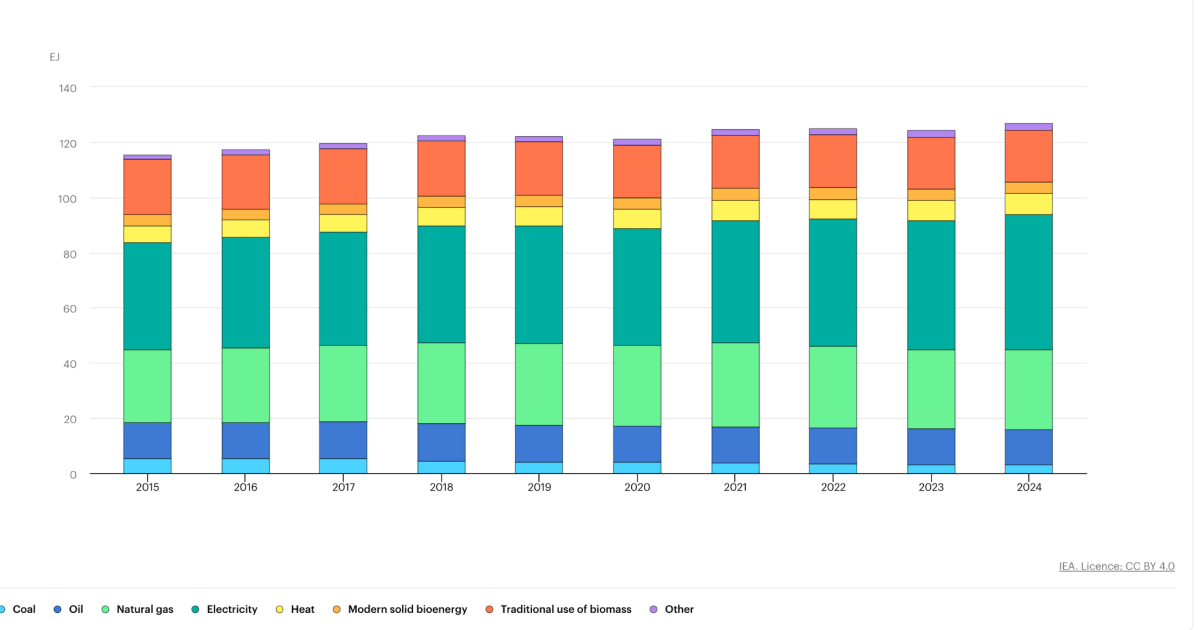The image size is (1200, 630).
Task: Click the Modern solid bioenergy legend text
Action: point(409,609)
